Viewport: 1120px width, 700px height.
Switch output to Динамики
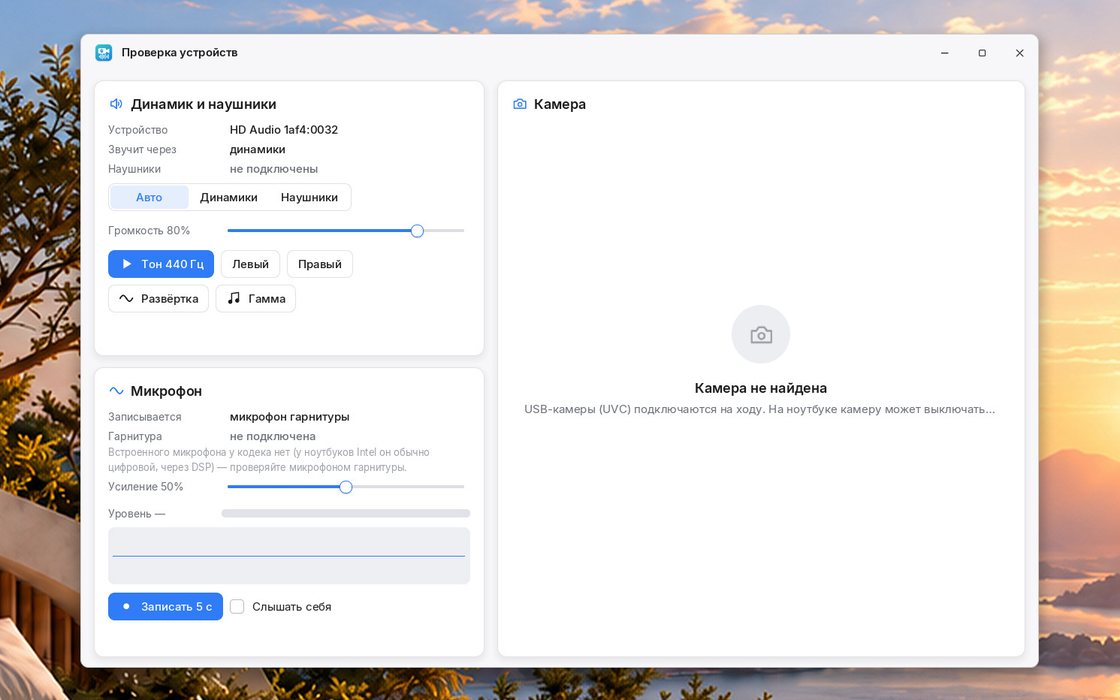pyautogui.click(x=229, y=197)
